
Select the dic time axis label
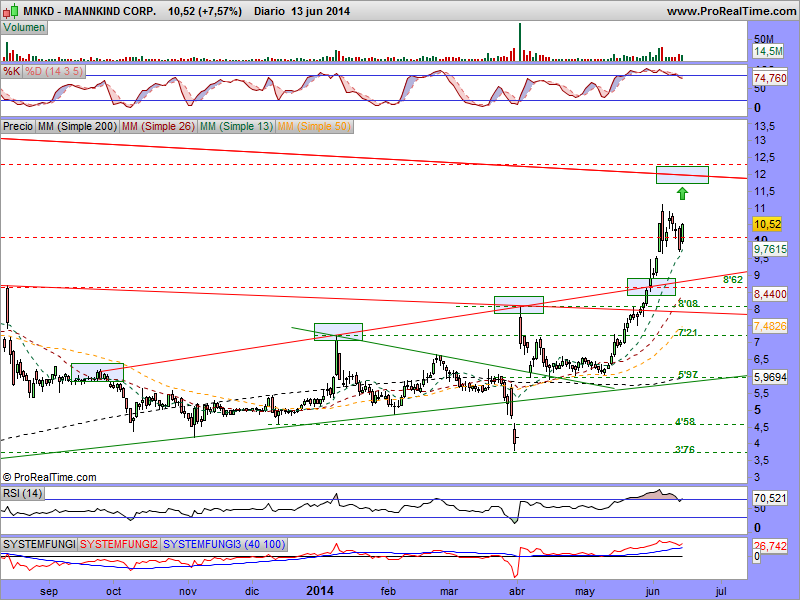[x=252, y=591]
